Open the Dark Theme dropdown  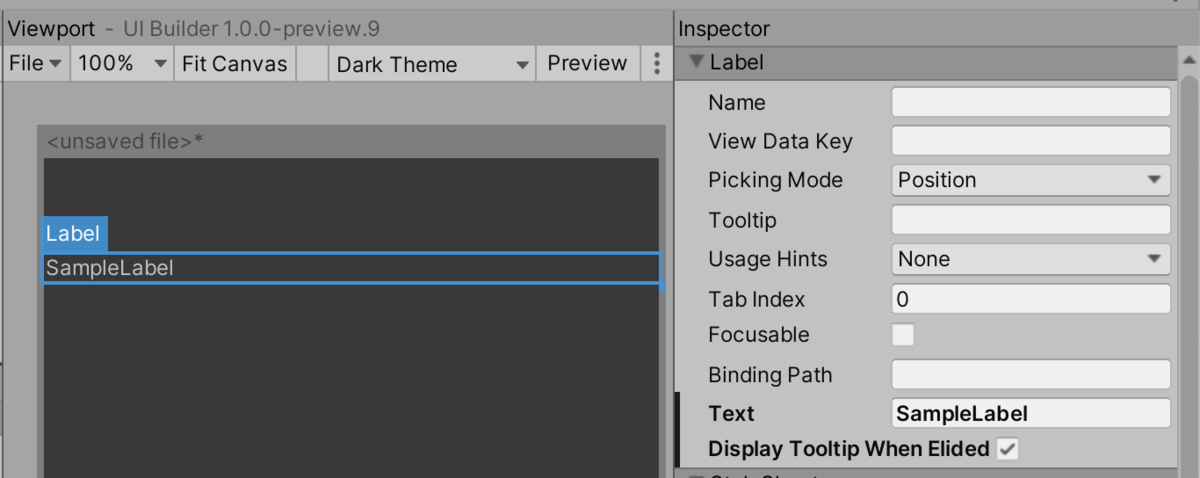(432, 64)
